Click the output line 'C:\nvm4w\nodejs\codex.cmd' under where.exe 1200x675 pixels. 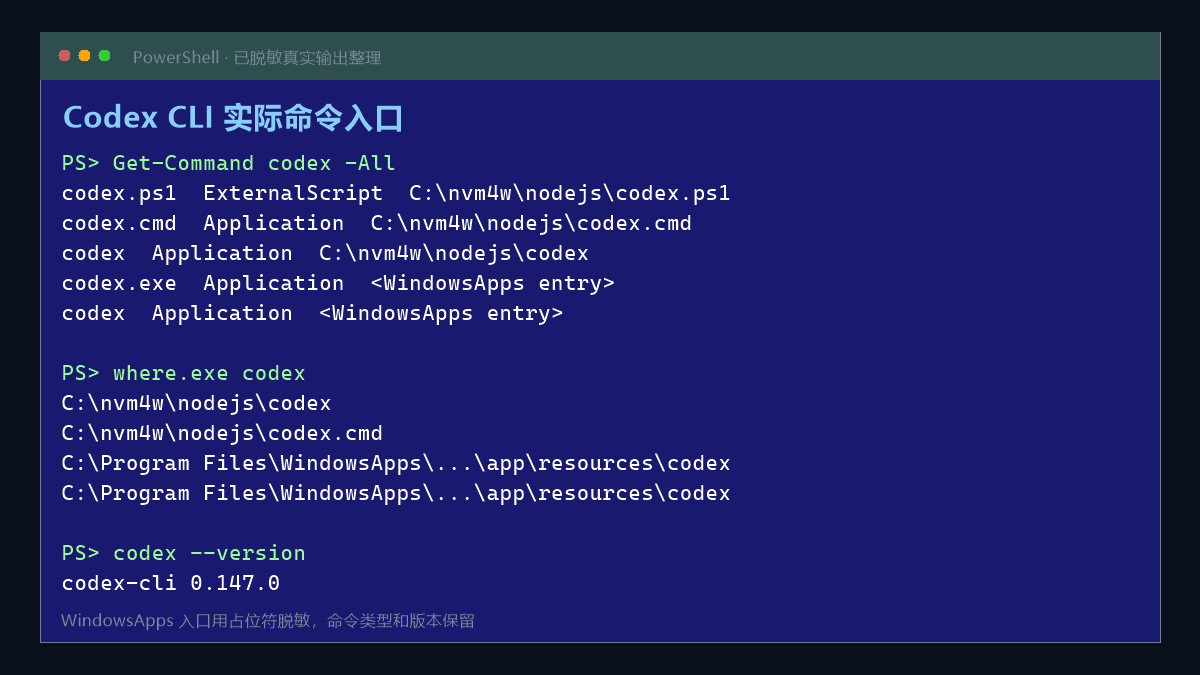click(x=222, y=433)
